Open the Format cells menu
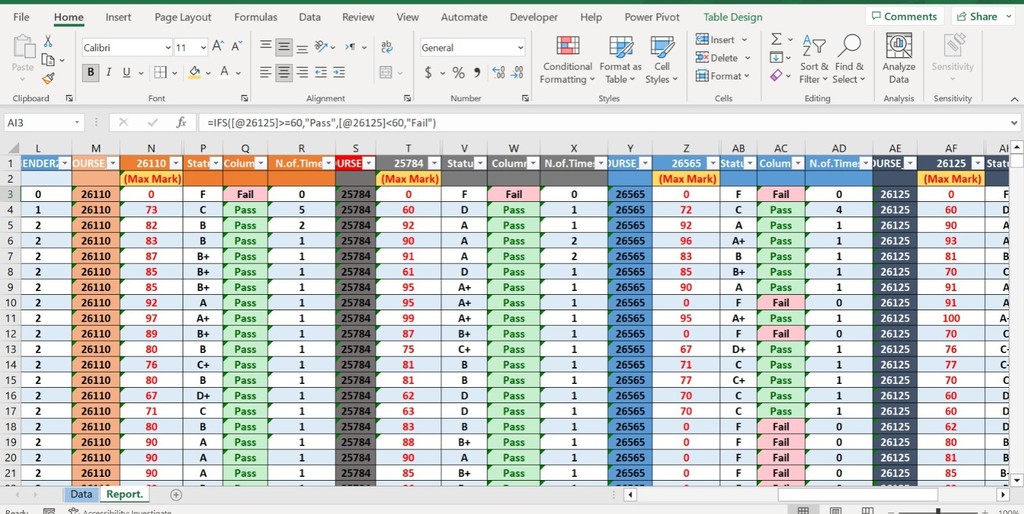1024x514 pixels. 723,76
